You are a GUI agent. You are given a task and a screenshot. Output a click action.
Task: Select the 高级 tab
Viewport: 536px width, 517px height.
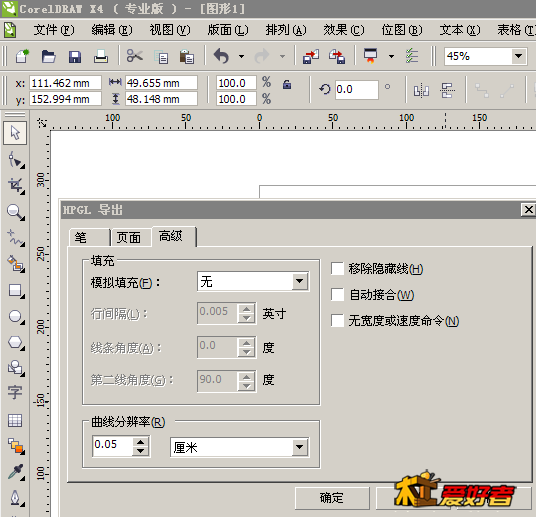coord(174,236)
